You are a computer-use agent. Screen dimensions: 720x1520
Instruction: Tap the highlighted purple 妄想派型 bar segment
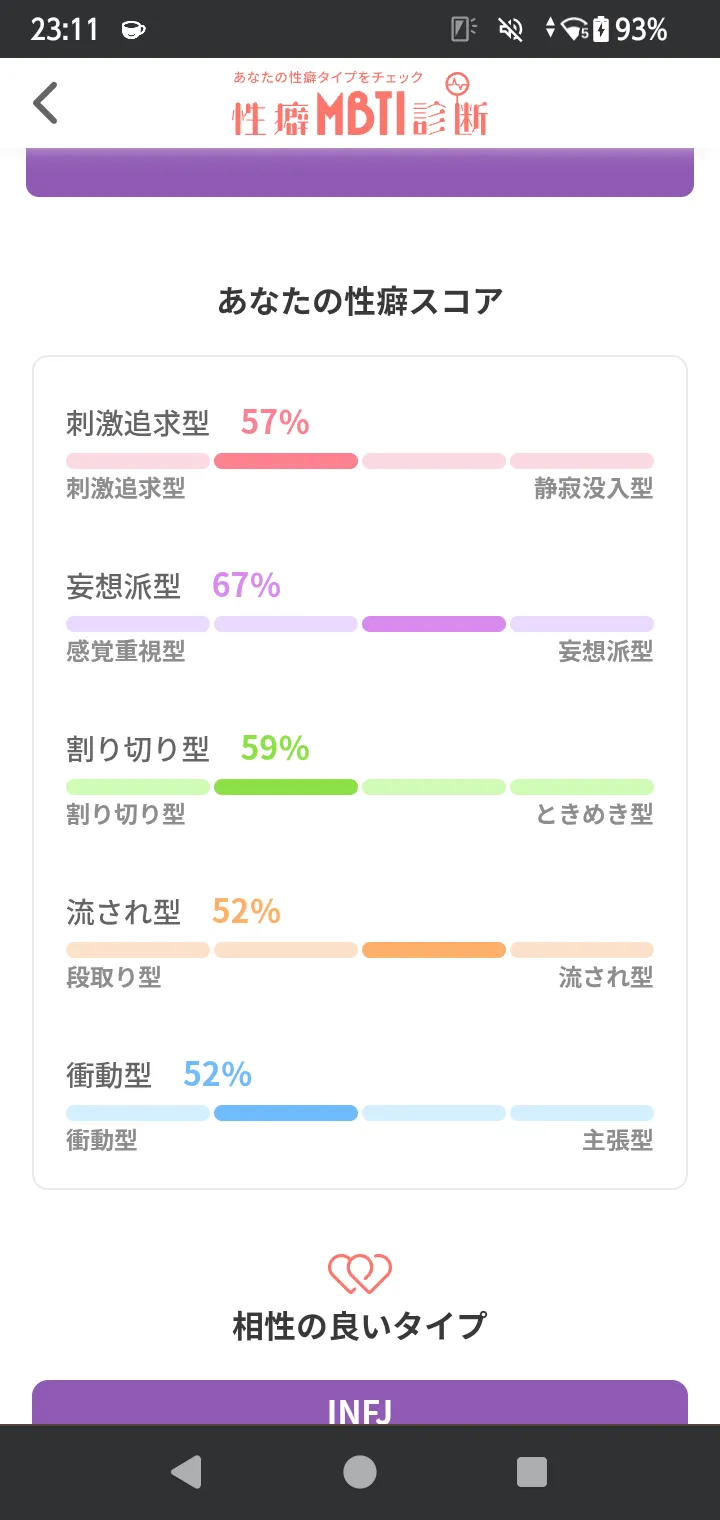[x=434, y=624]
